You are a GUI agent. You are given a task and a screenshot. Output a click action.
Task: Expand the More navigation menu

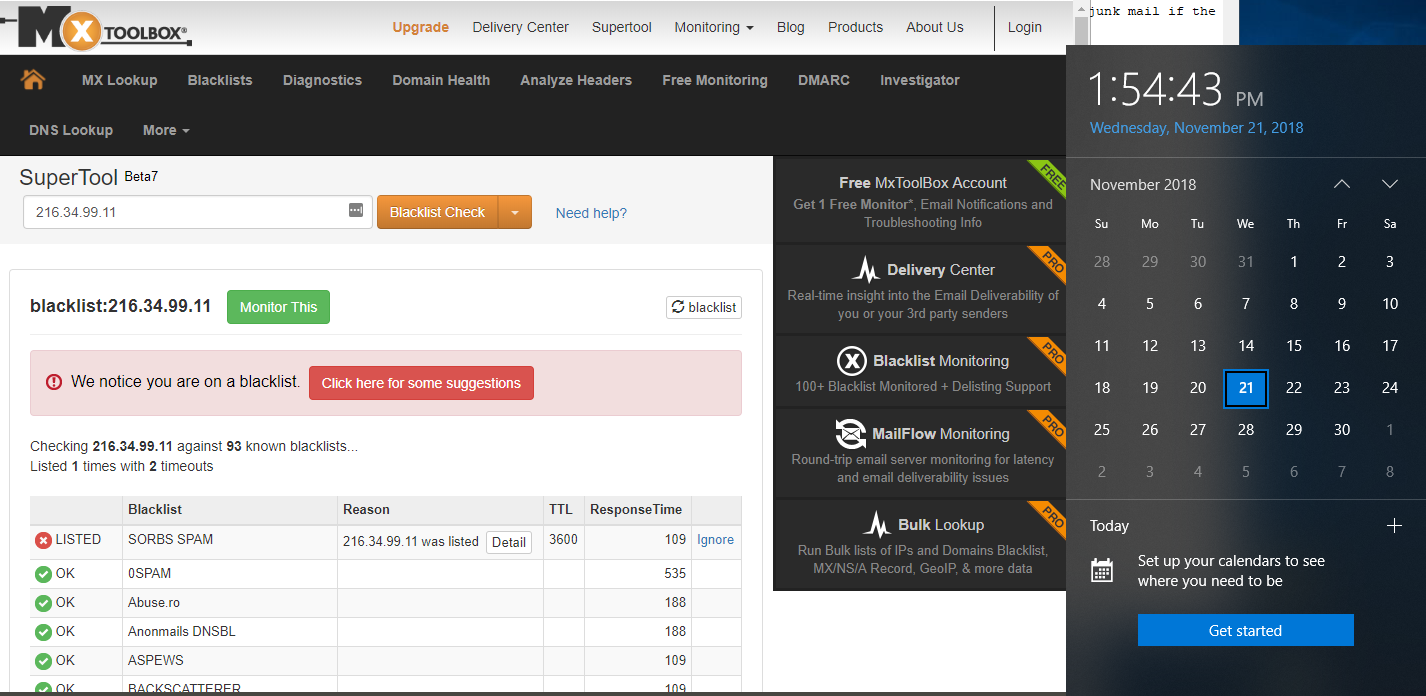click(166, 130)
